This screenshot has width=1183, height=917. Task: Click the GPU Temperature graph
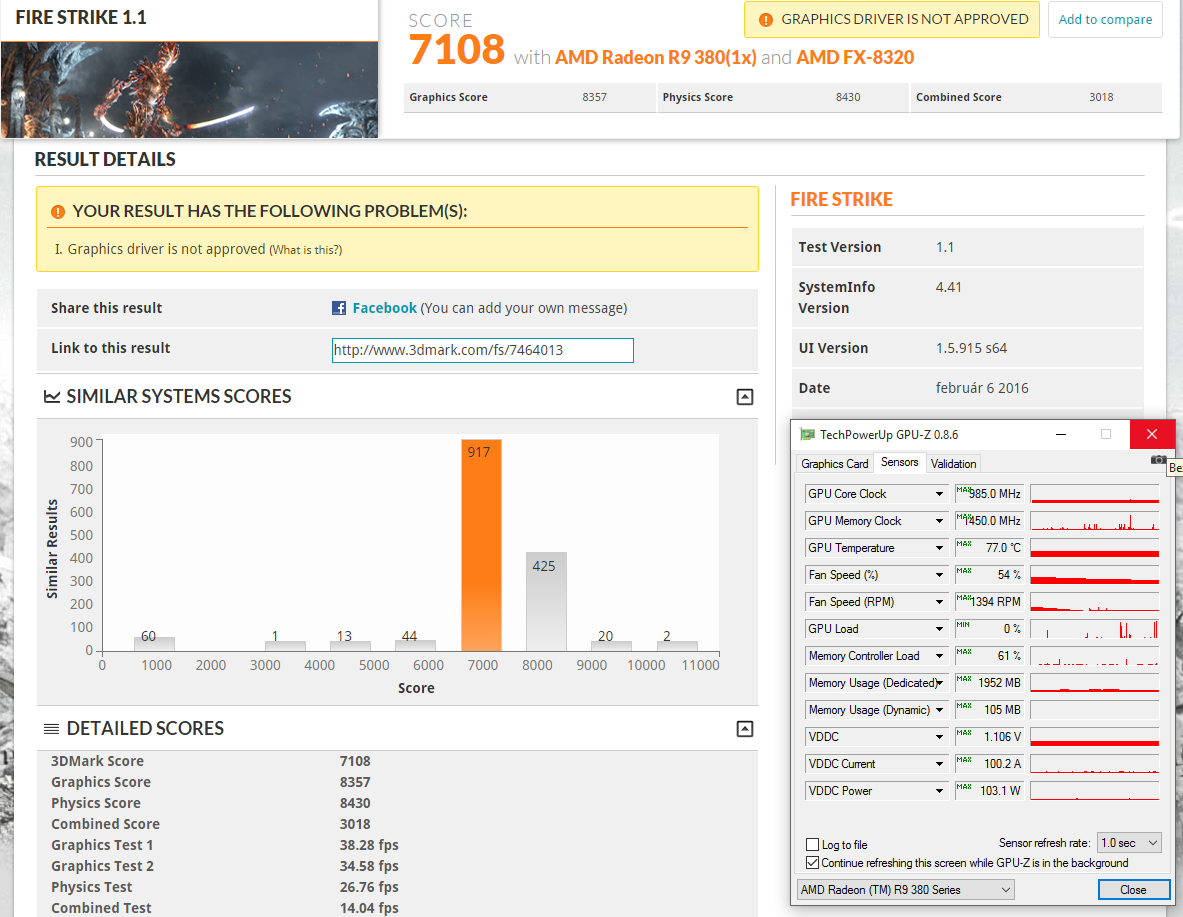(1094, 548)
